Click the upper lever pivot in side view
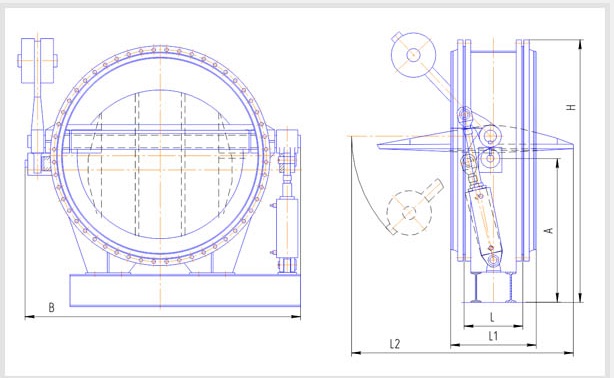Image resolution: width=614 pixels, height=378 pixels. (465, 115)
